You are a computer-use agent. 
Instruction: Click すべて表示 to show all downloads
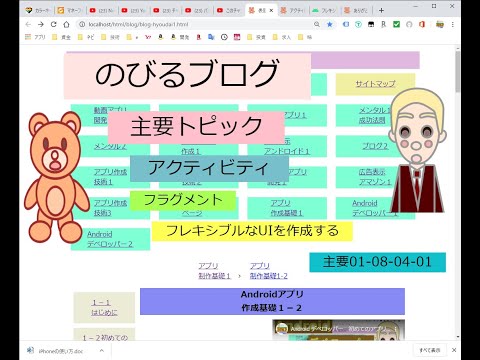tap(429, 350)
